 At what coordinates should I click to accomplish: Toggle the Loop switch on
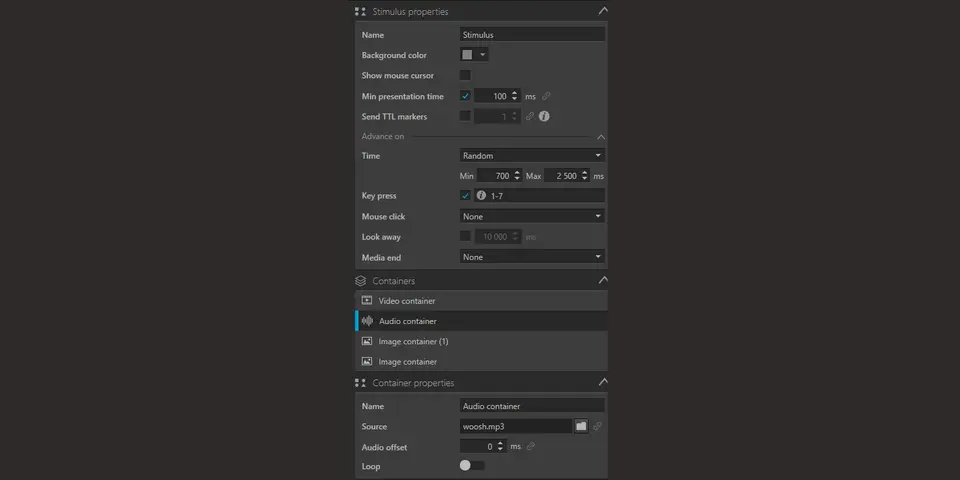click(472, 466)
